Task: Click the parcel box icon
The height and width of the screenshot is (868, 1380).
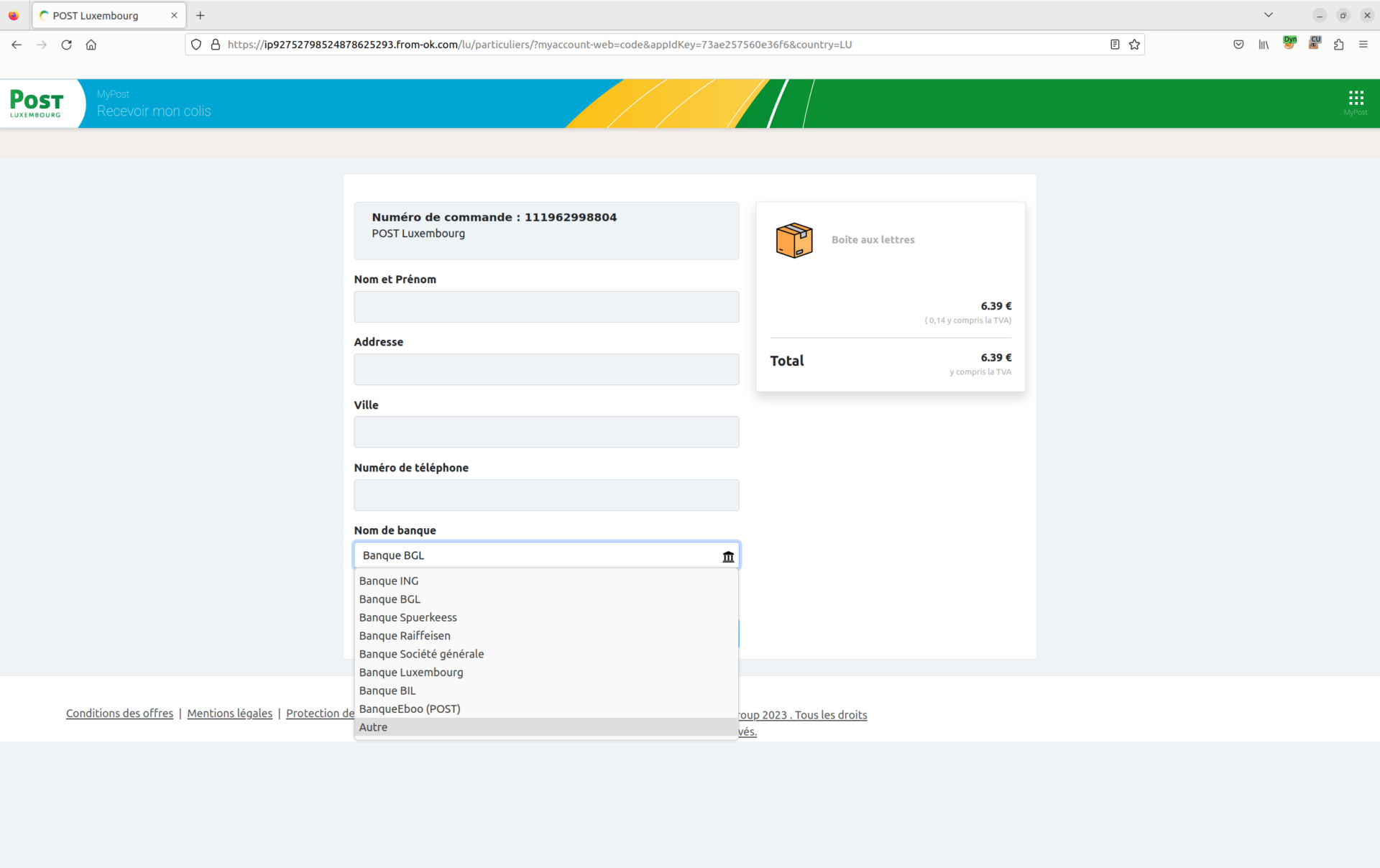Action: (x=794, y=240)
